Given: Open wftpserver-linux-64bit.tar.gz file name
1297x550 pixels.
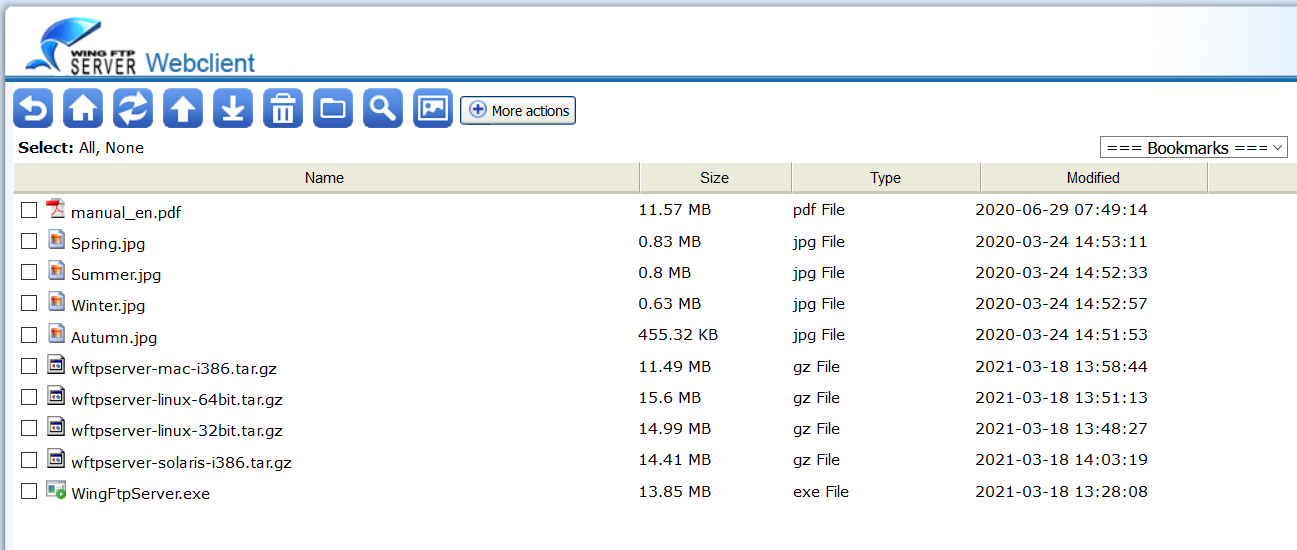Looking at the screenshot, I should tap(177, 400).
